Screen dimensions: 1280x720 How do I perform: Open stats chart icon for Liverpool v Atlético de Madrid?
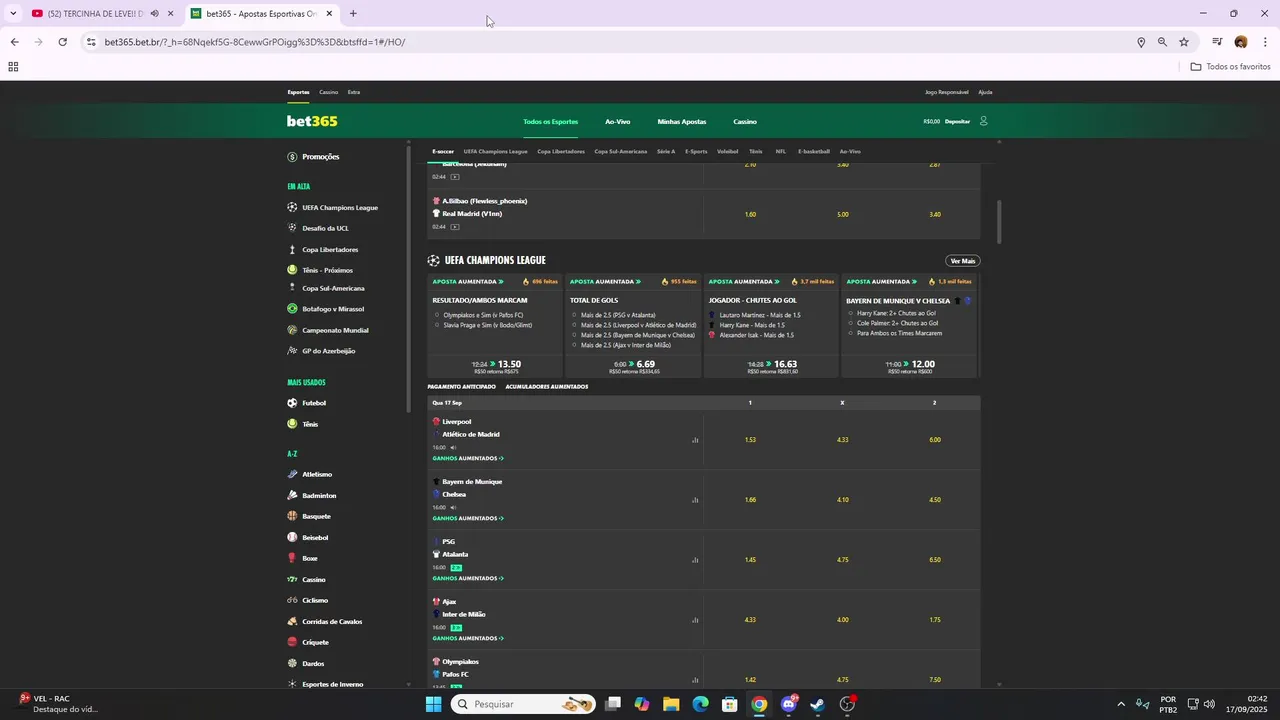coord(695,440)
